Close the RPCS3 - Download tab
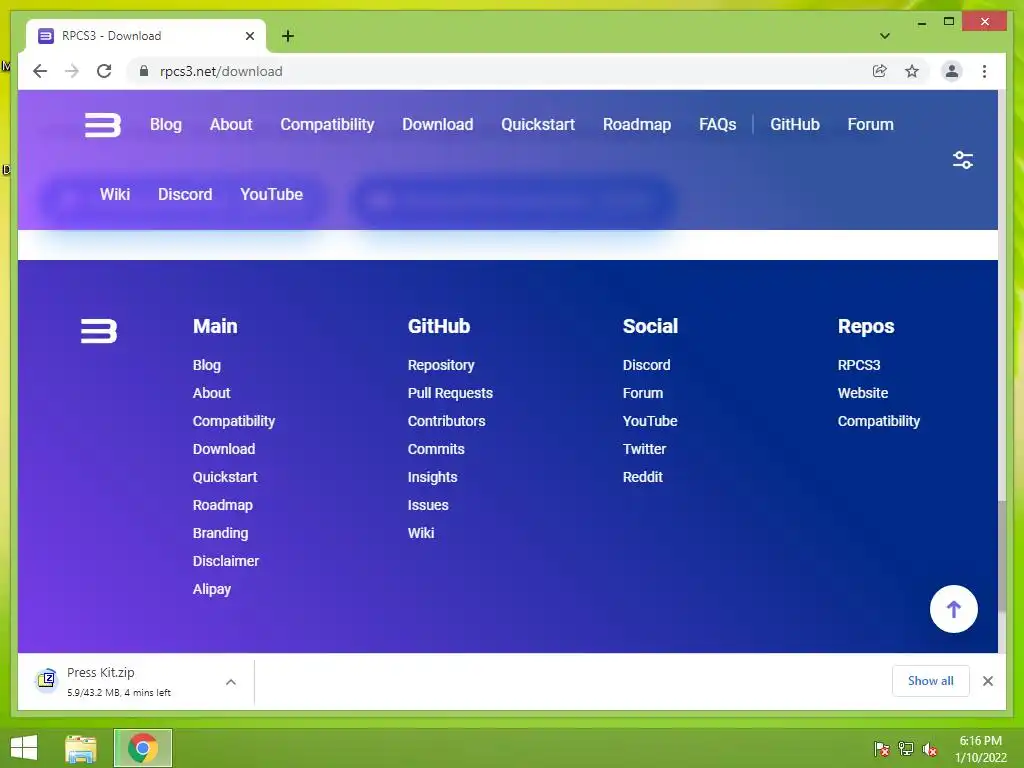This screenshot has width=1024, height=768. pos(249,36)
